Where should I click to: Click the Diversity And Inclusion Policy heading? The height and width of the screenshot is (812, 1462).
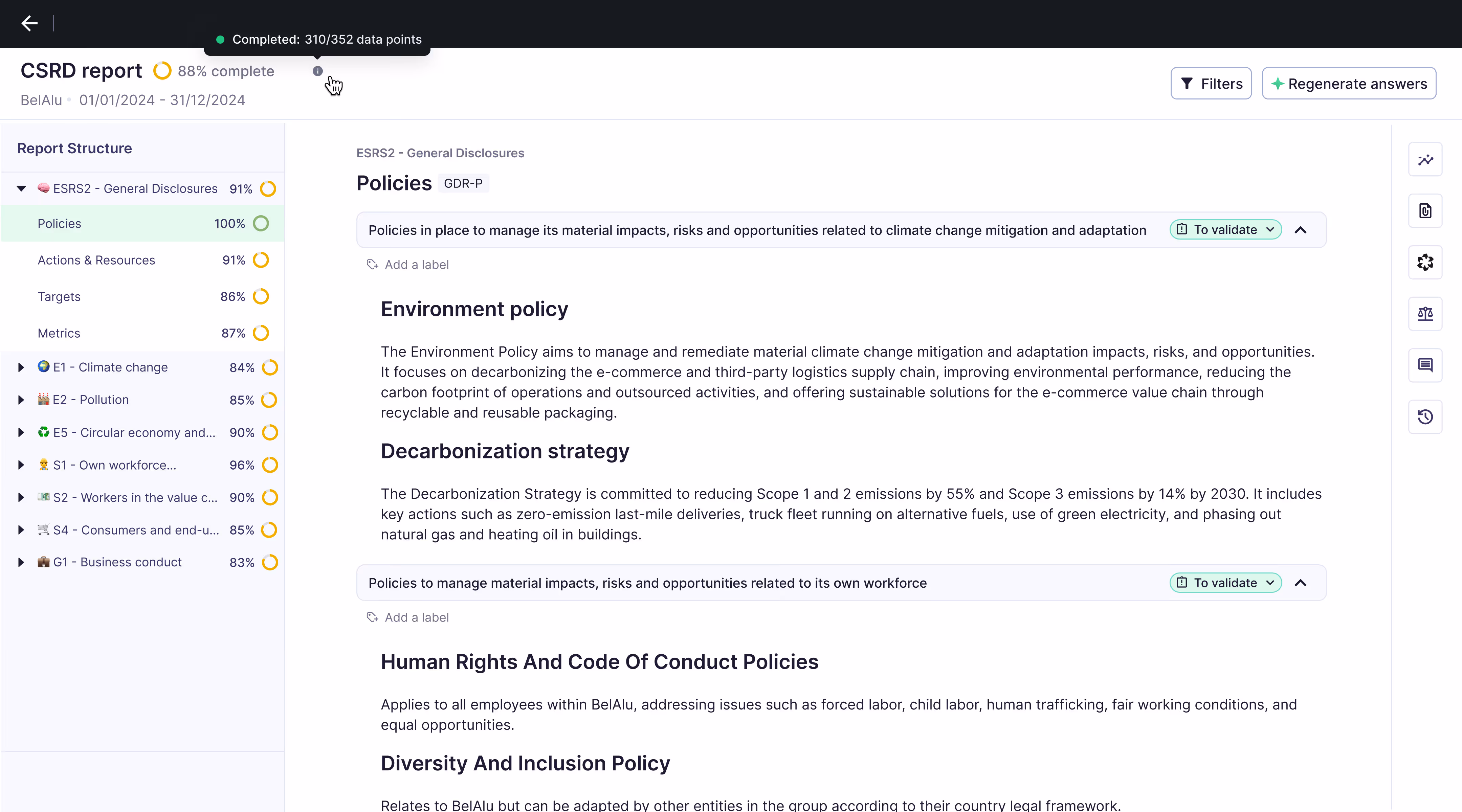tap(525, 763)
